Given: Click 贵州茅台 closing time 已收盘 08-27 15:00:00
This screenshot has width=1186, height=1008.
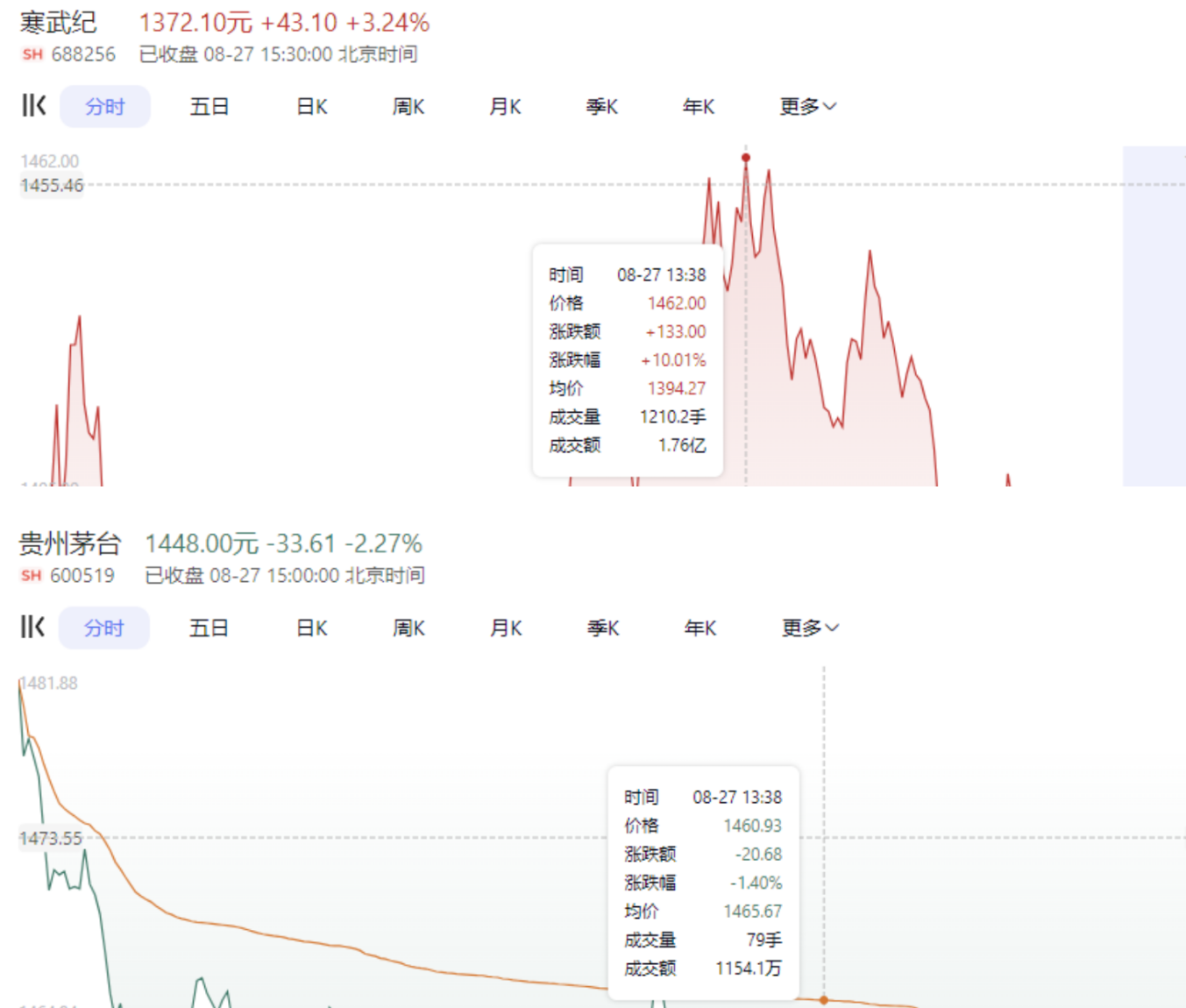Looking at the screenshot, I should point(242,576).
